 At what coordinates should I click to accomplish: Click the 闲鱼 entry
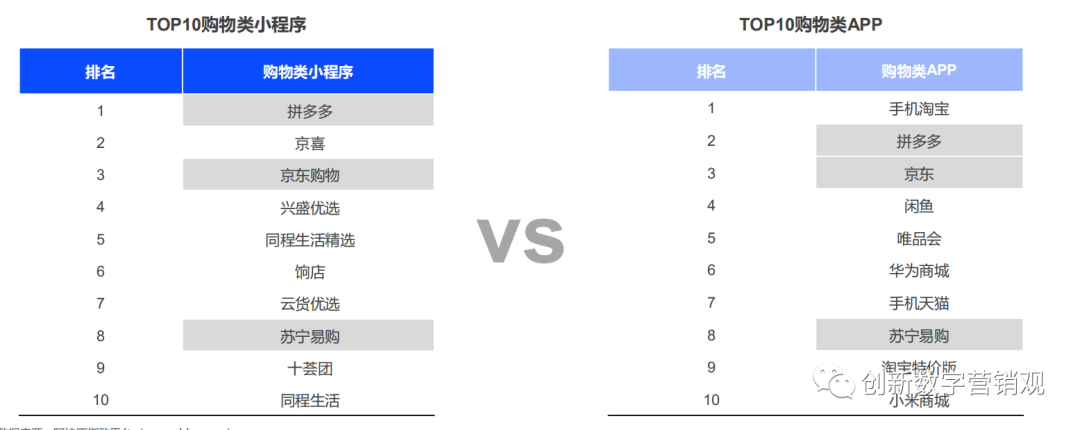coord(919,205)
